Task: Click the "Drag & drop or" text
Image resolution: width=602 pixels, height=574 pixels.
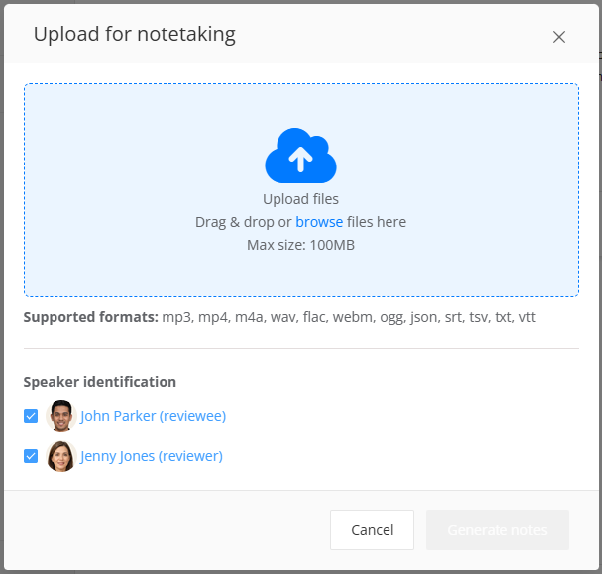Action: click(243, 222)
